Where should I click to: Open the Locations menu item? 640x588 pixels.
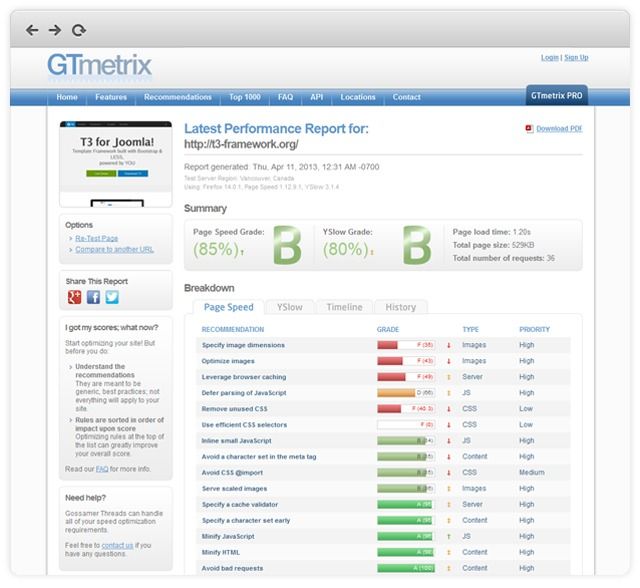click(358, 97)
